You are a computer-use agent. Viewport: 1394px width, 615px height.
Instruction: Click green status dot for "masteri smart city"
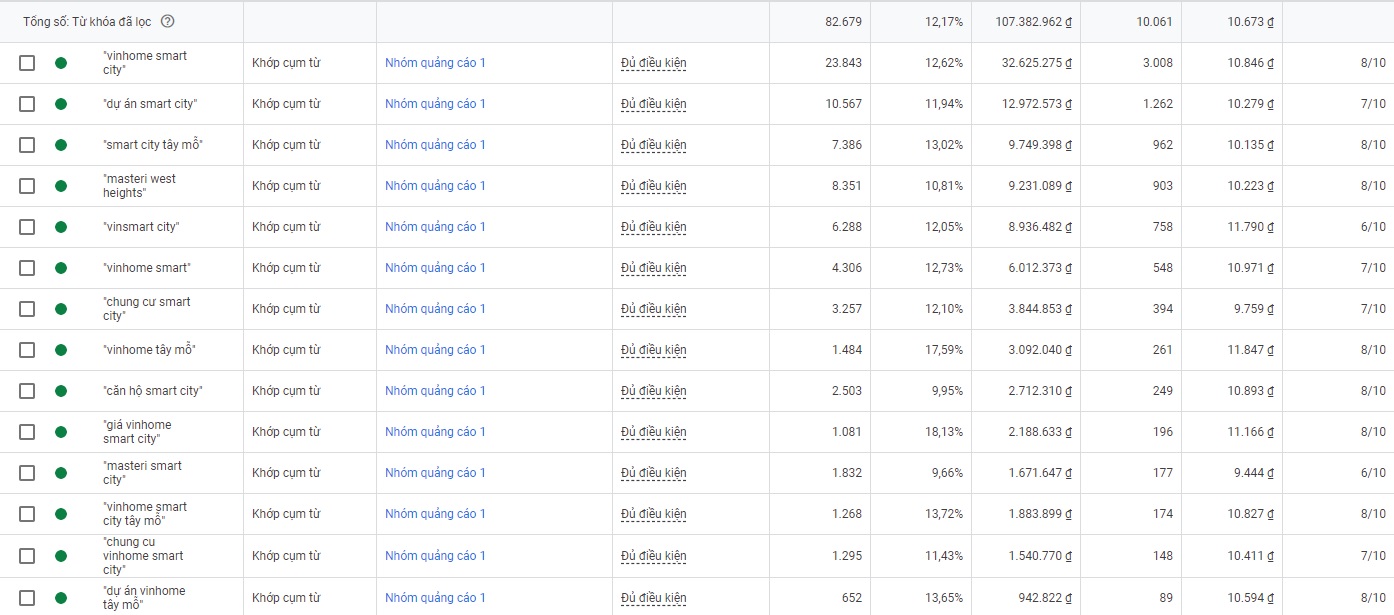(x=61, y=473)
